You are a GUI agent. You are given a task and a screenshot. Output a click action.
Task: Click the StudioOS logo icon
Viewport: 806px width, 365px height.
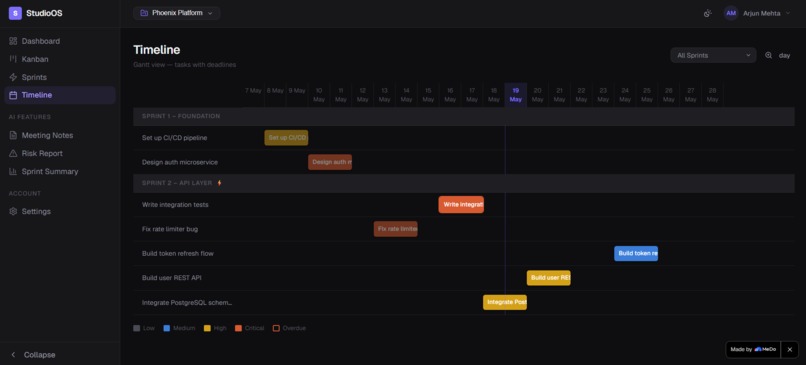(x=15, y=13)
